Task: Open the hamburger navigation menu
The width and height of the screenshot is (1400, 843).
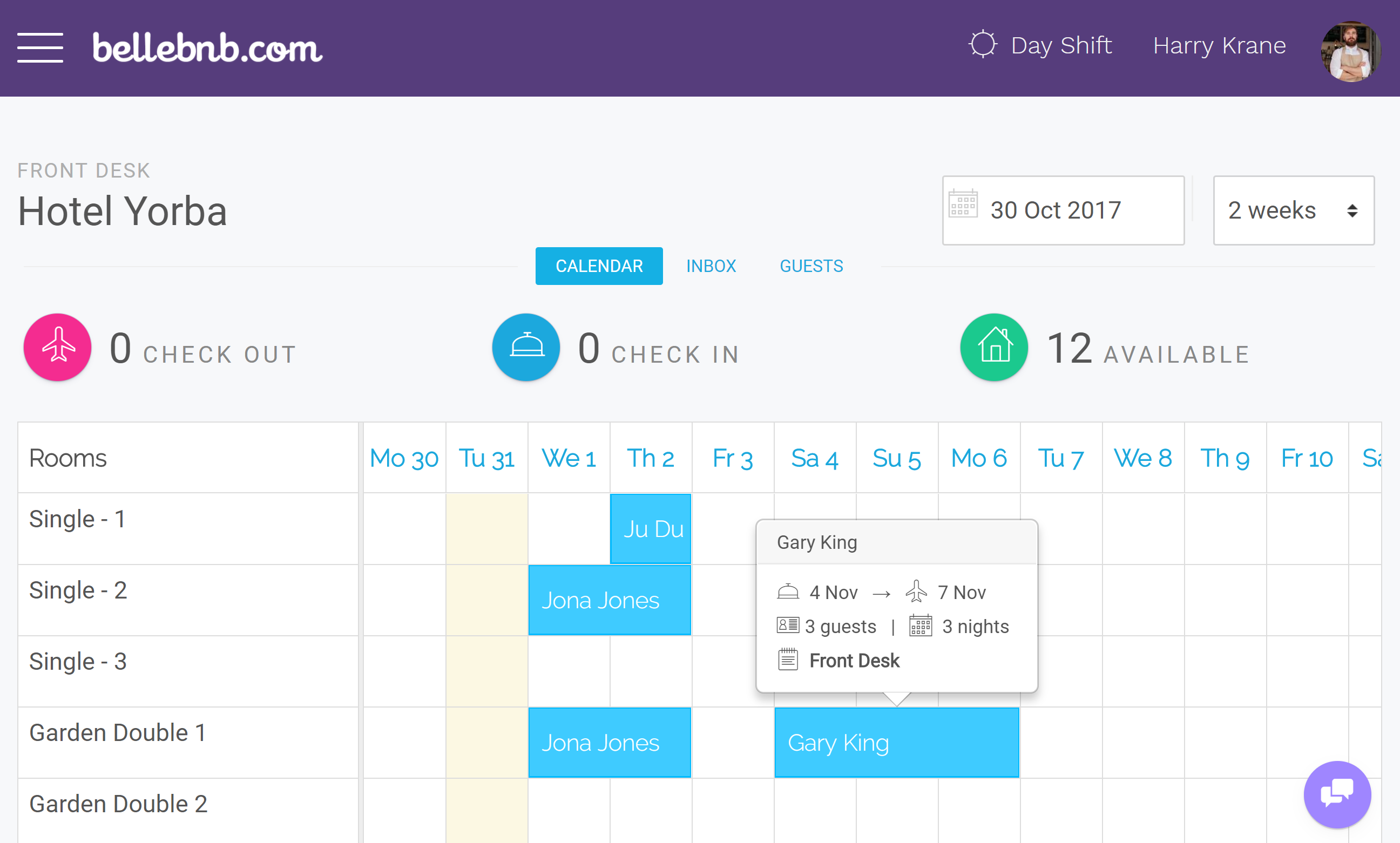Action: [40, 47]
